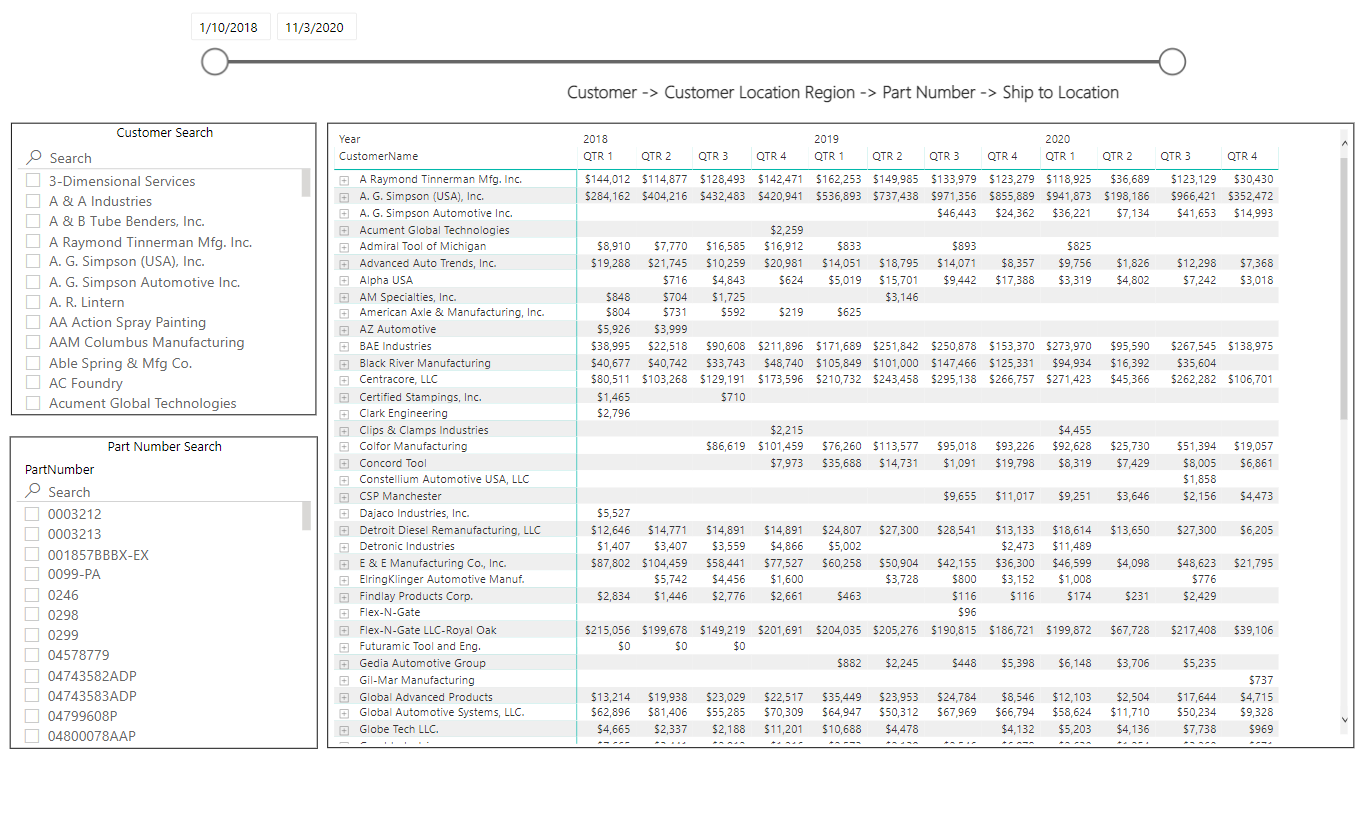Select part number 0003212 checkbox
The image size is (1369, 816).
(x=33, y=514)
